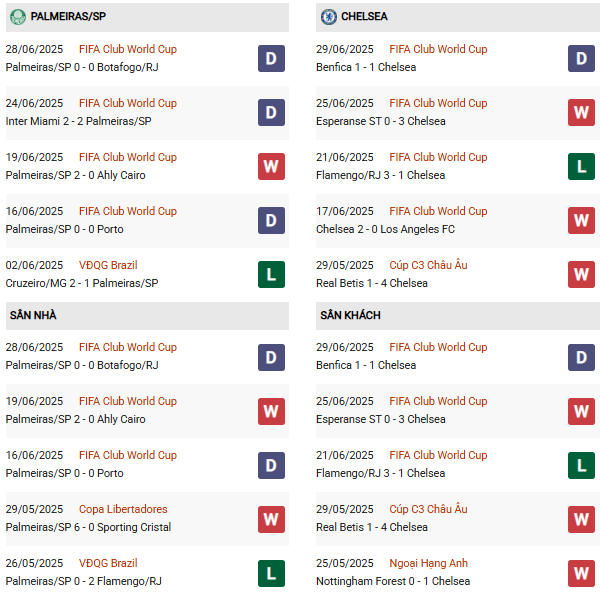Open the SÂN KHÁCH section heading

point(350,315)
